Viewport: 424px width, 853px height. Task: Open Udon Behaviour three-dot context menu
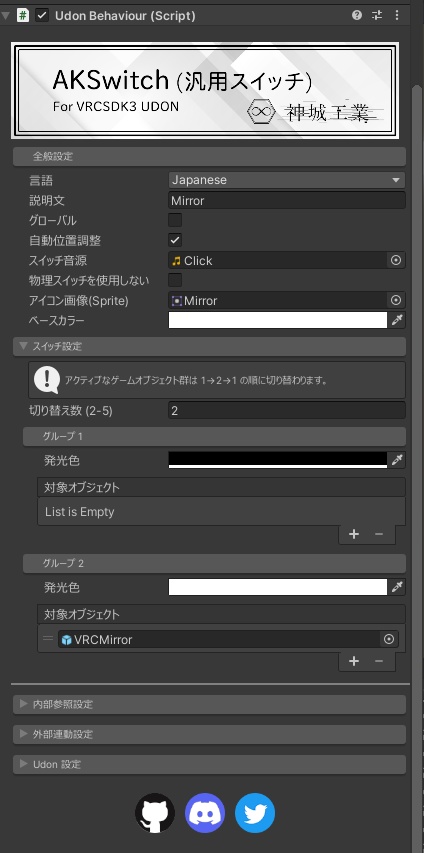point(397,15)
